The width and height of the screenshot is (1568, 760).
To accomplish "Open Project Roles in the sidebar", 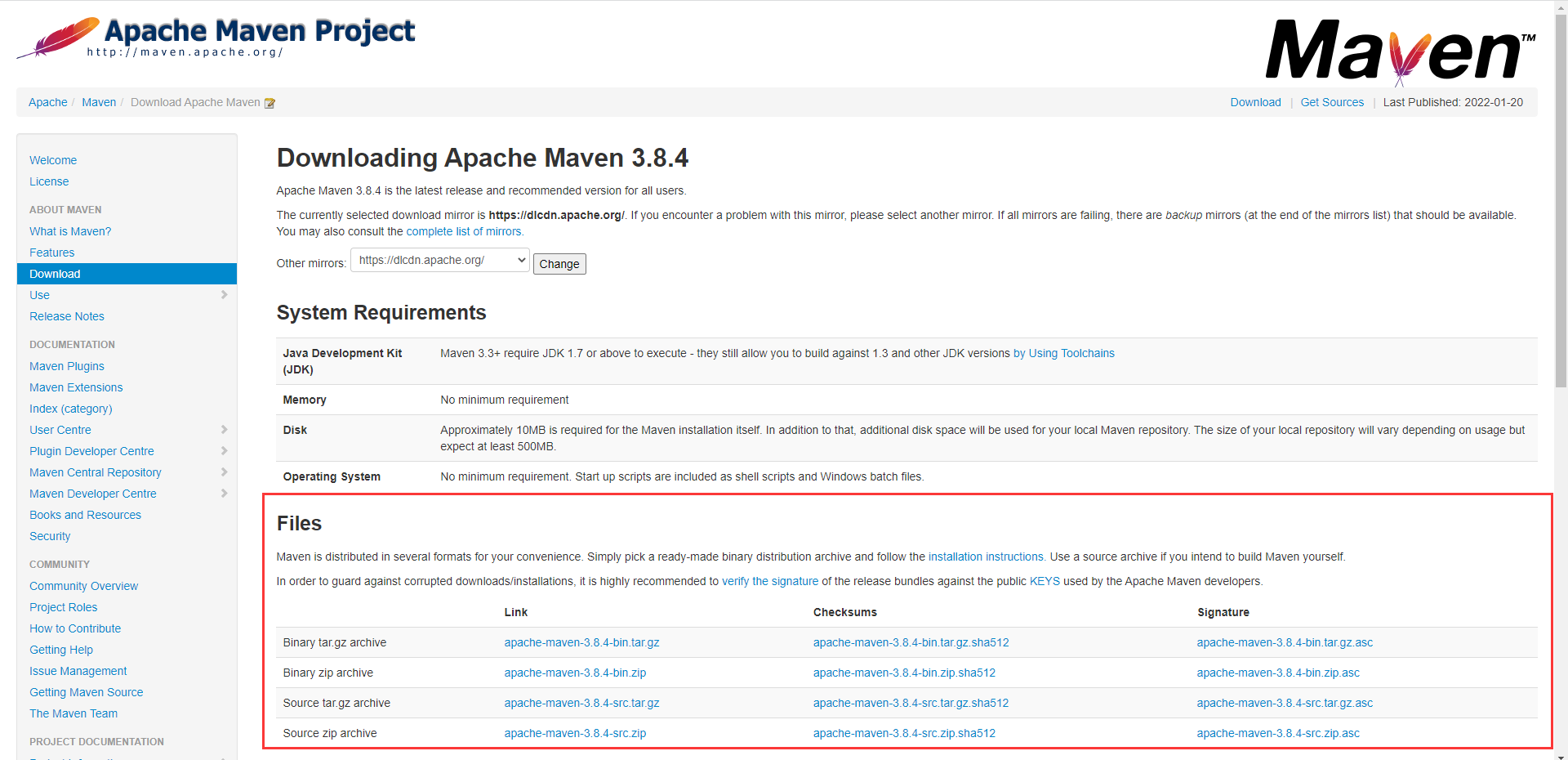I will coord(64,607).
